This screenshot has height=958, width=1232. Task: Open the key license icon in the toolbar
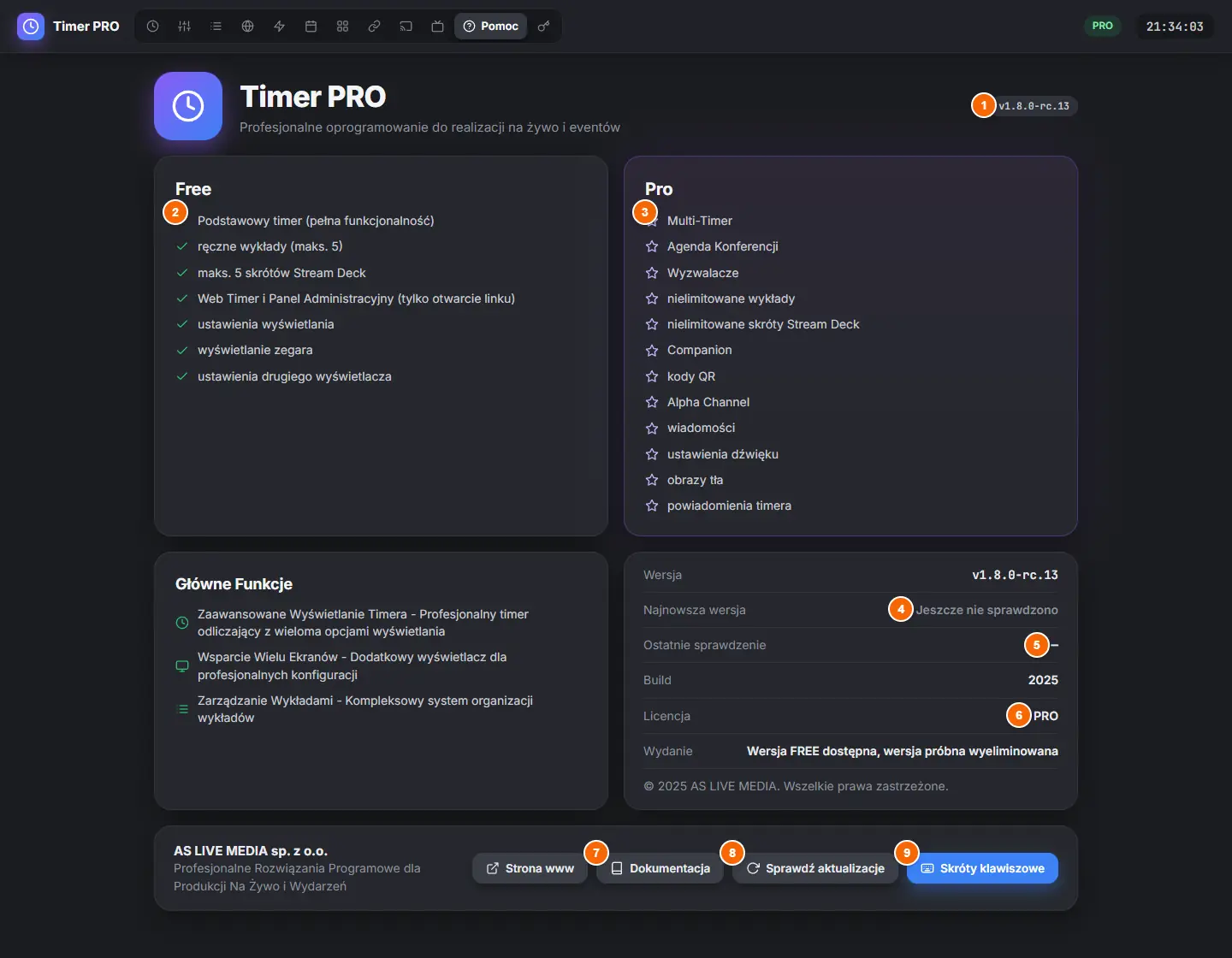tap(543, 27)
